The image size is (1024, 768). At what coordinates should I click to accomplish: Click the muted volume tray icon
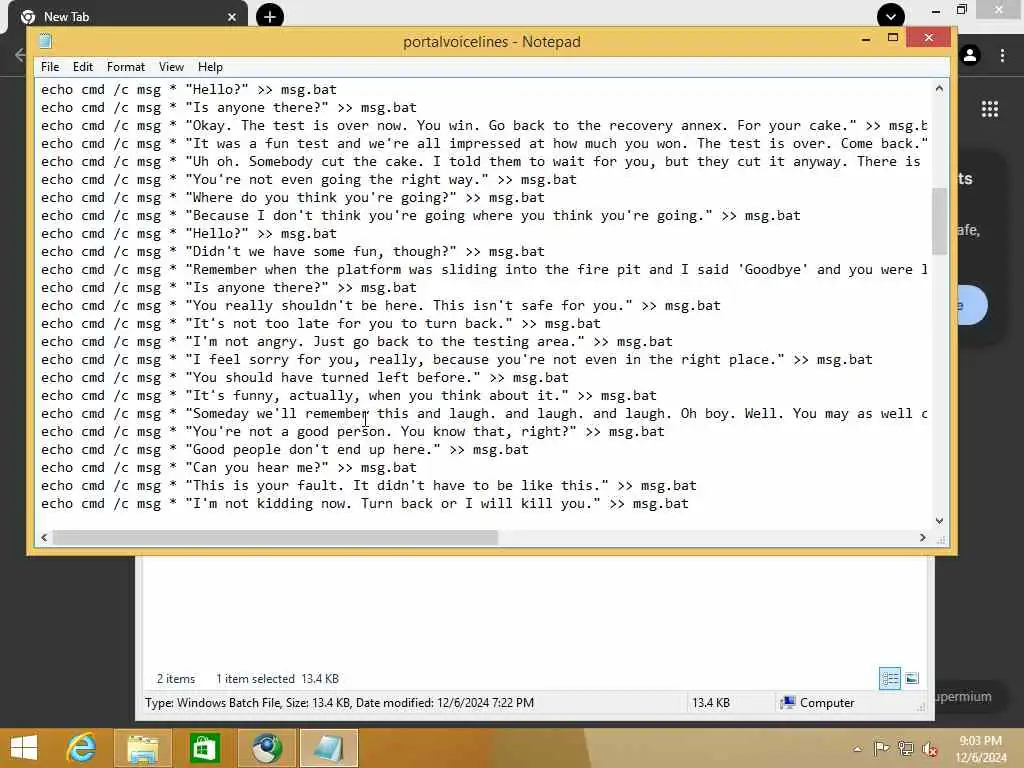click(x=929, y=748)
